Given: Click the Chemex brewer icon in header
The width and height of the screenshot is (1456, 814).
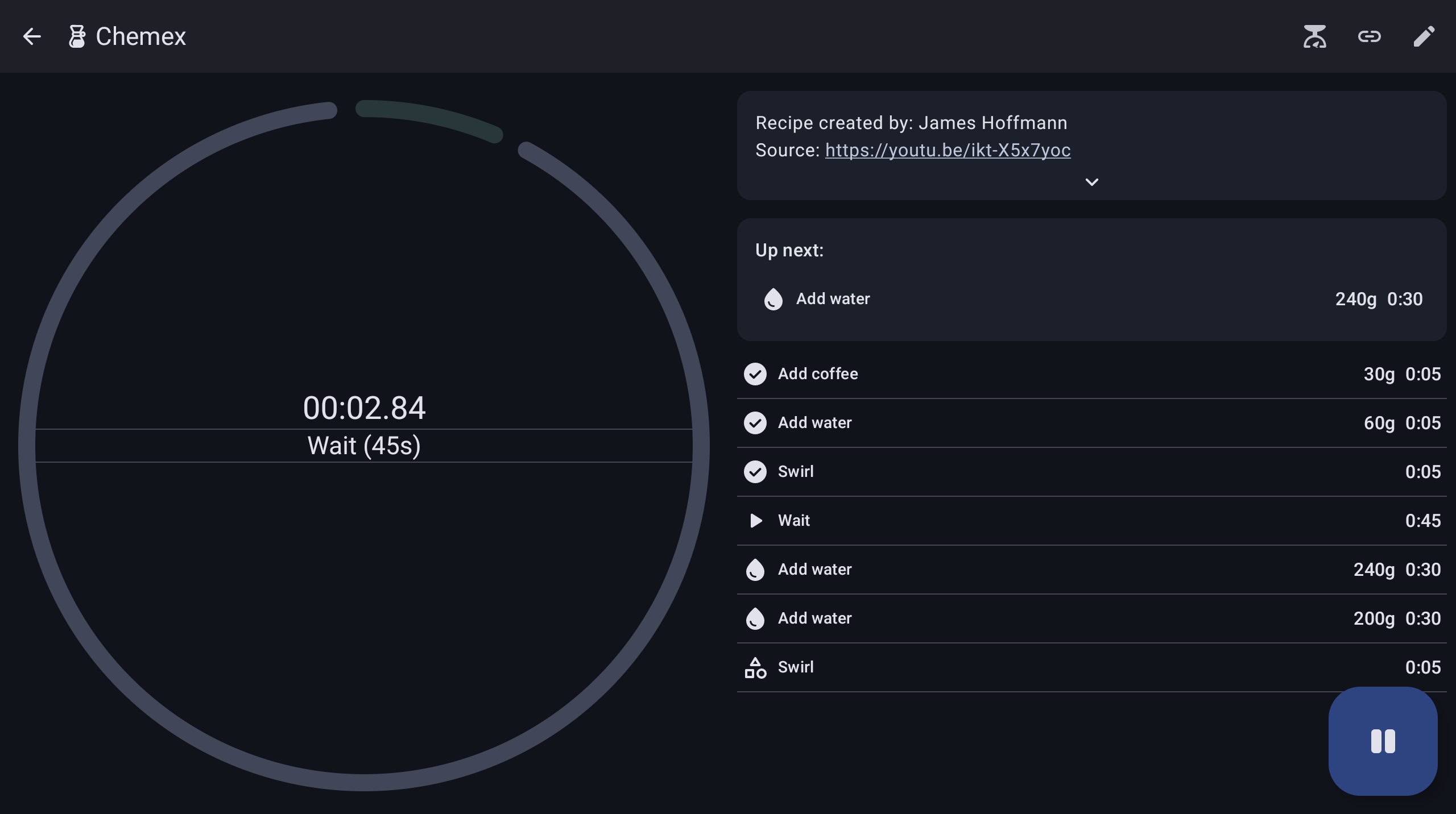Looking at the screenshot, I should [x=77, y=36].
